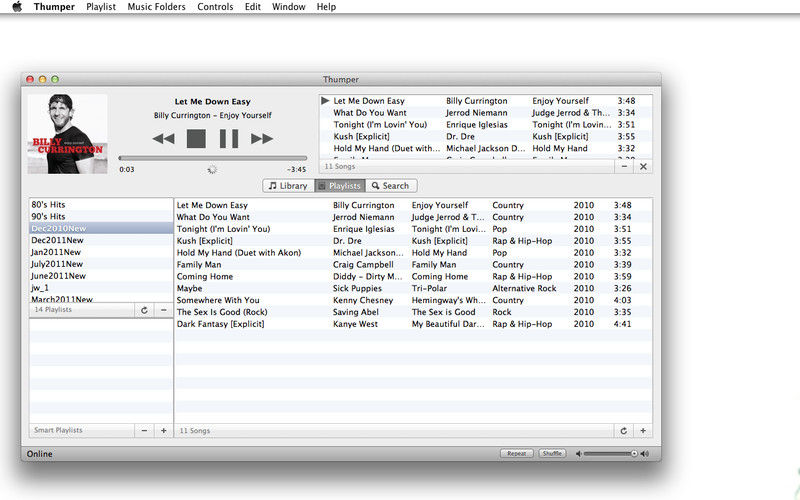Open the Controls menu
The height and width of the screenshot is (500, 800).
[x=215, y=7]
